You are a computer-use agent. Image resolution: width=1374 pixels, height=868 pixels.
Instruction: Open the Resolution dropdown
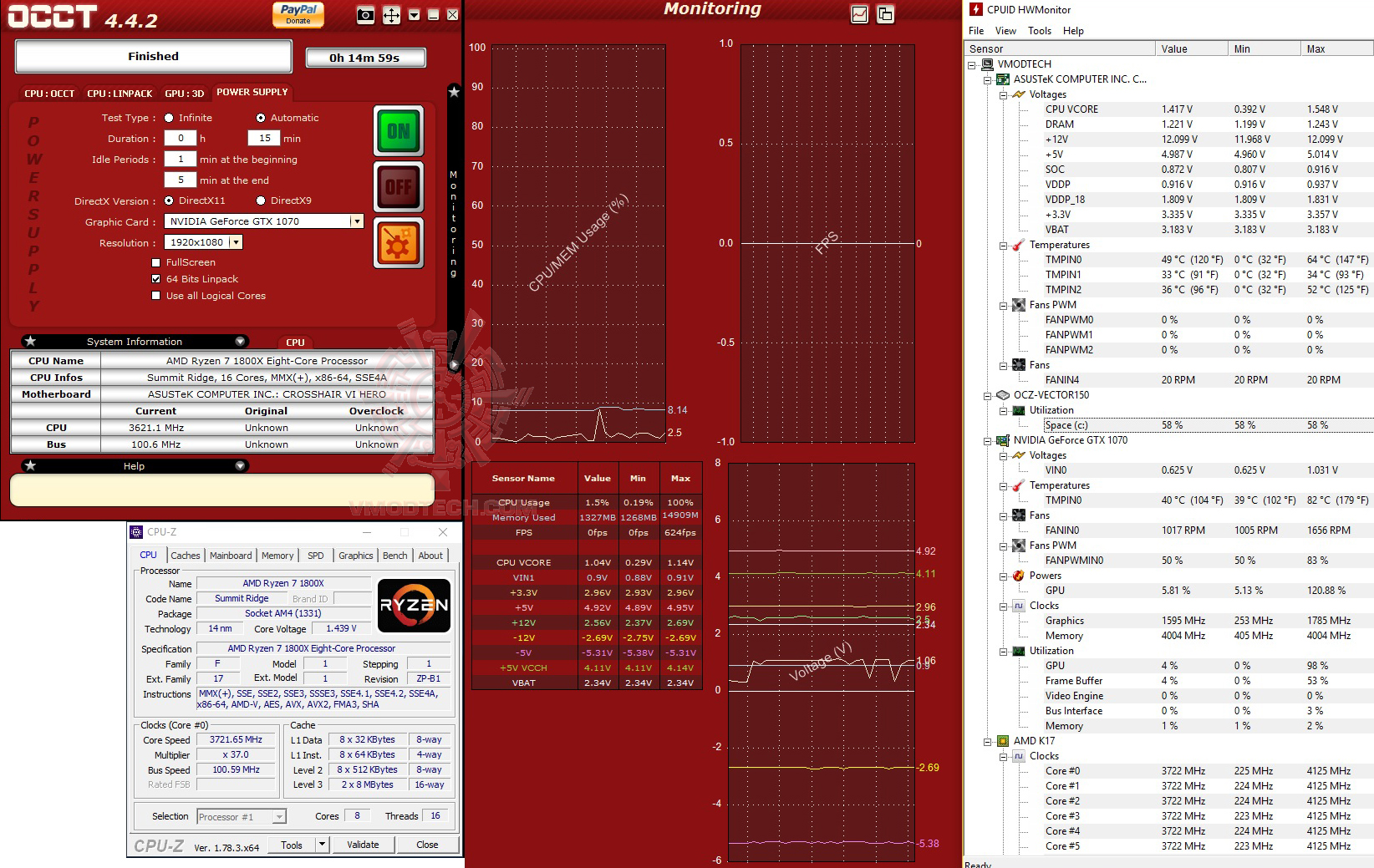pyautogui.click(x=237, y=242)
